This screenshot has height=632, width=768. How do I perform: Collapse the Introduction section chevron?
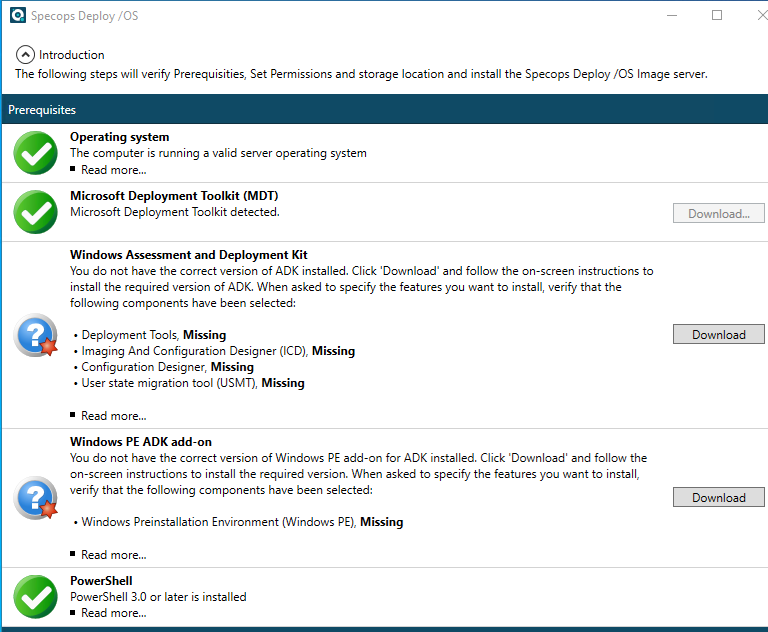click(x=25, y=54)
